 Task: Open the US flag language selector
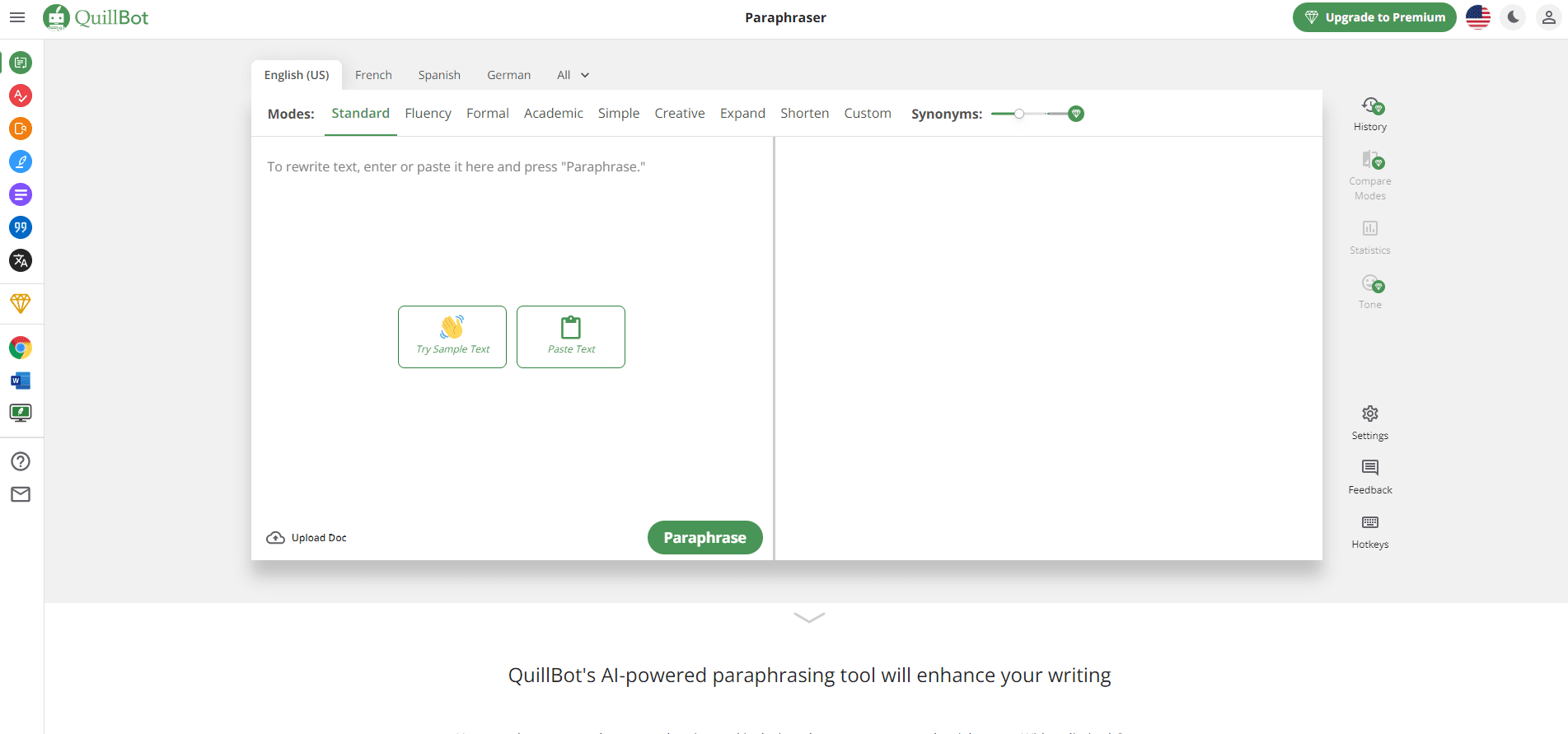tap(1478, 17)
